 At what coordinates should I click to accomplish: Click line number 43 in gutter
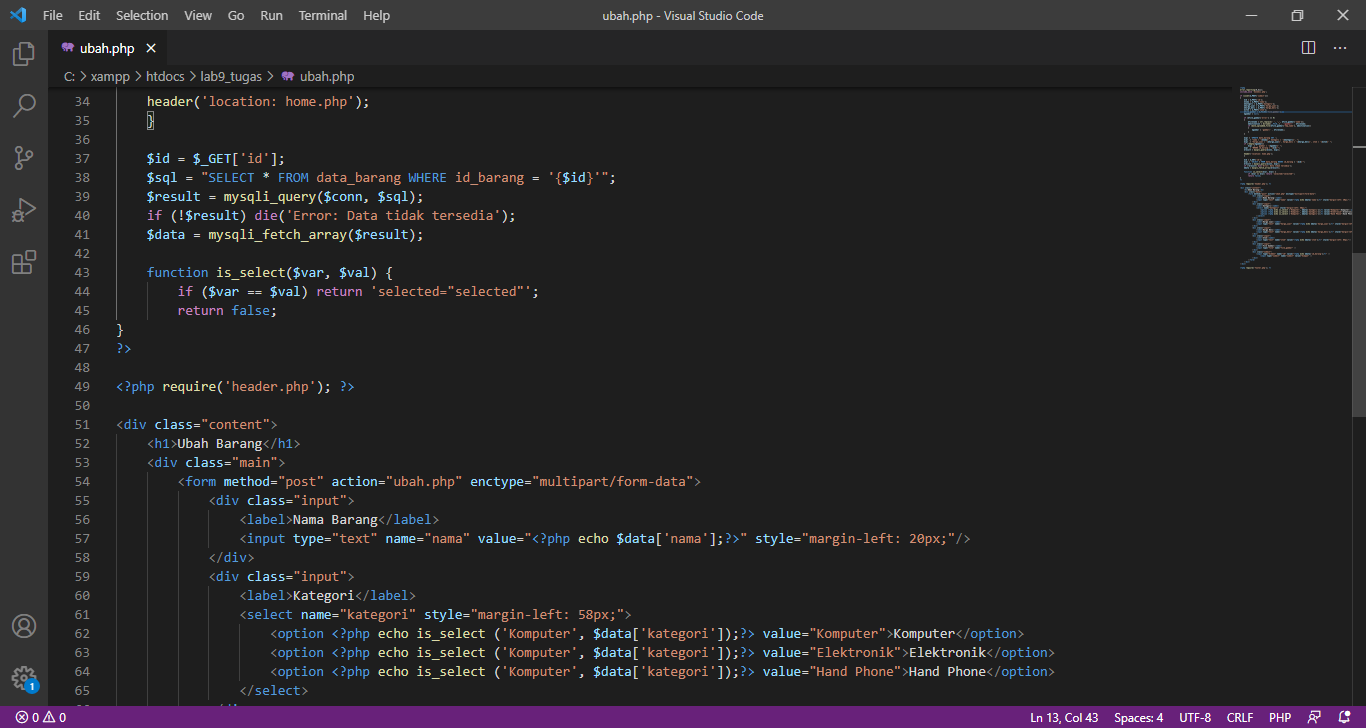(82, 272)
